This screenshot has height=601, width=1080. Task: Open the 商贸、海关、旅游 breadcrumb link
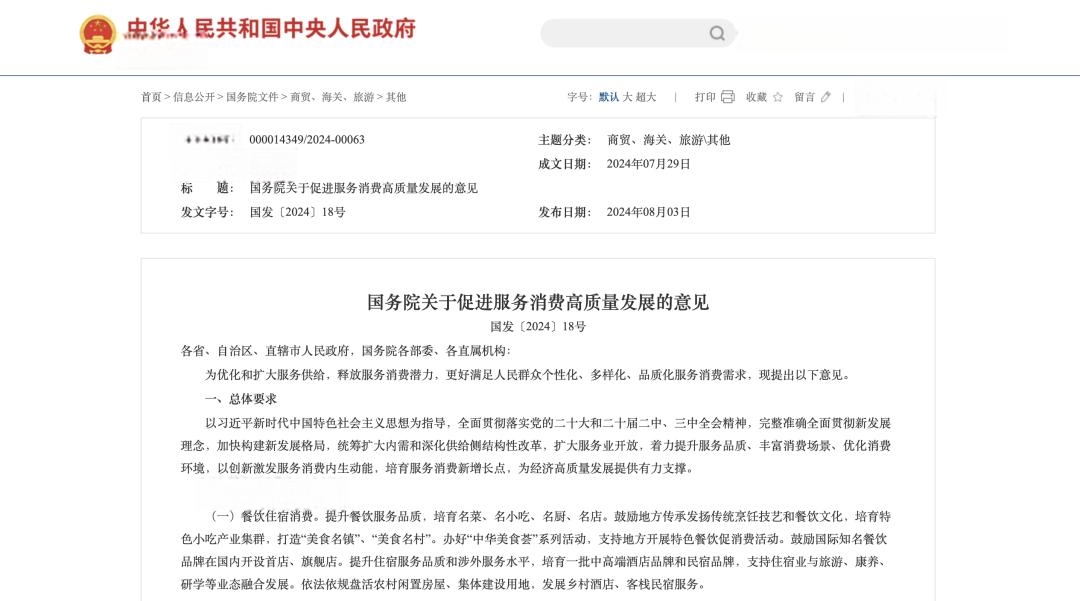coord(332,97)
